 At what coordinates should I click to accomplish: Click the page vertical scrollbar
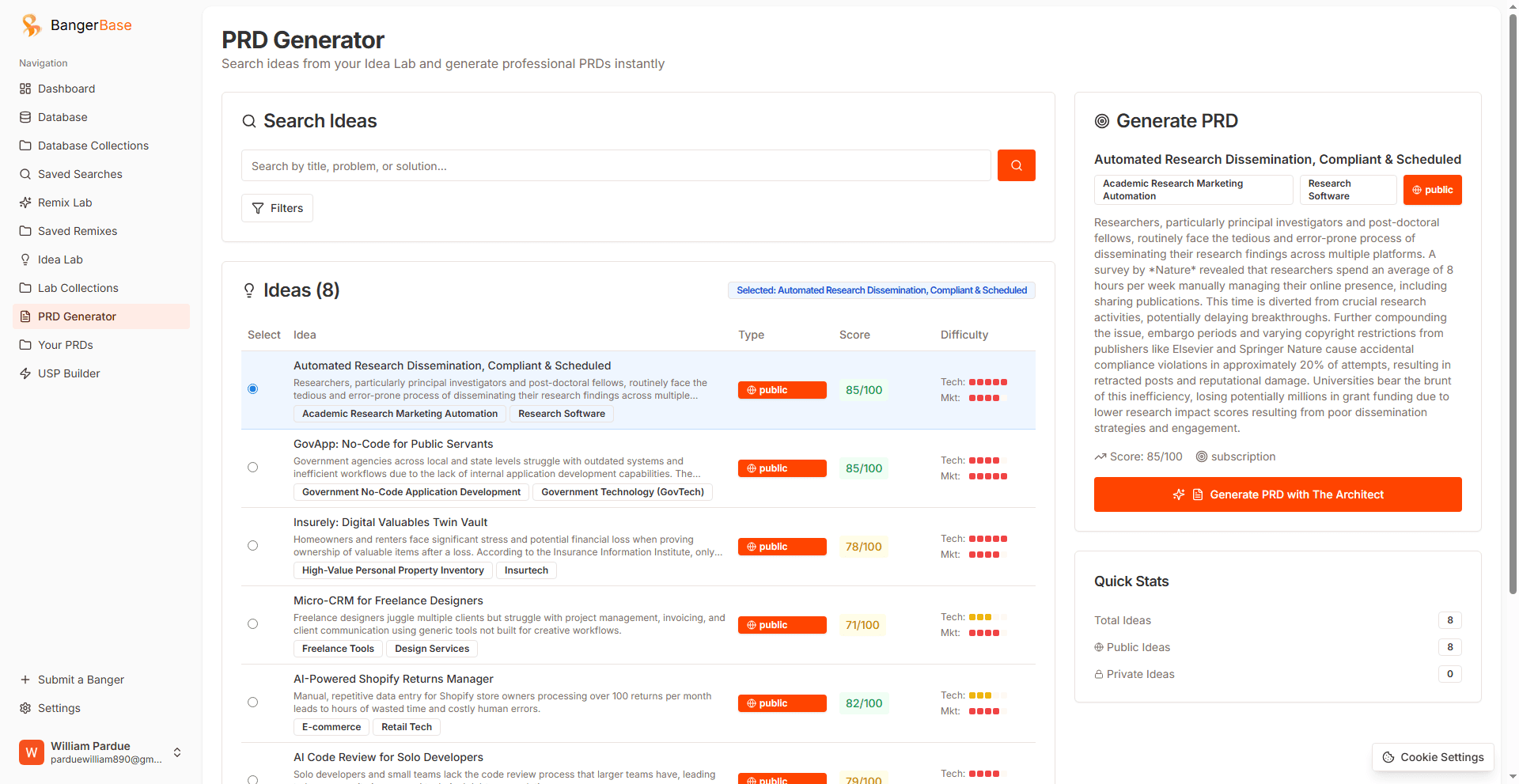1513,301
